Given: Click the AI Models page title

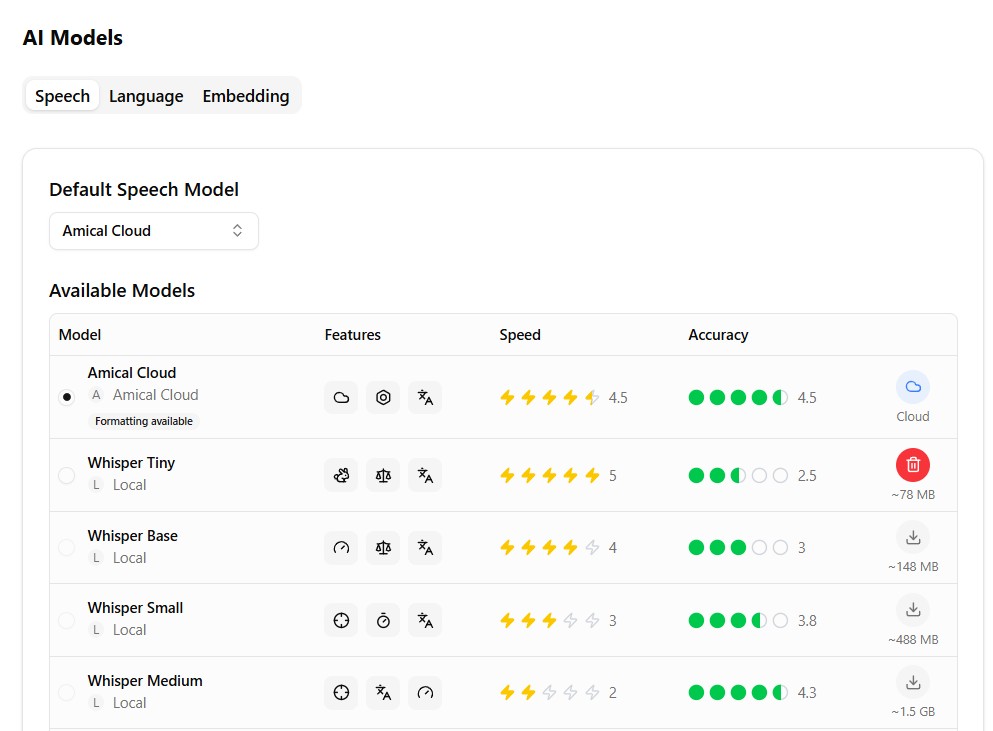Looking at the screenshot, I should [73, 37].
